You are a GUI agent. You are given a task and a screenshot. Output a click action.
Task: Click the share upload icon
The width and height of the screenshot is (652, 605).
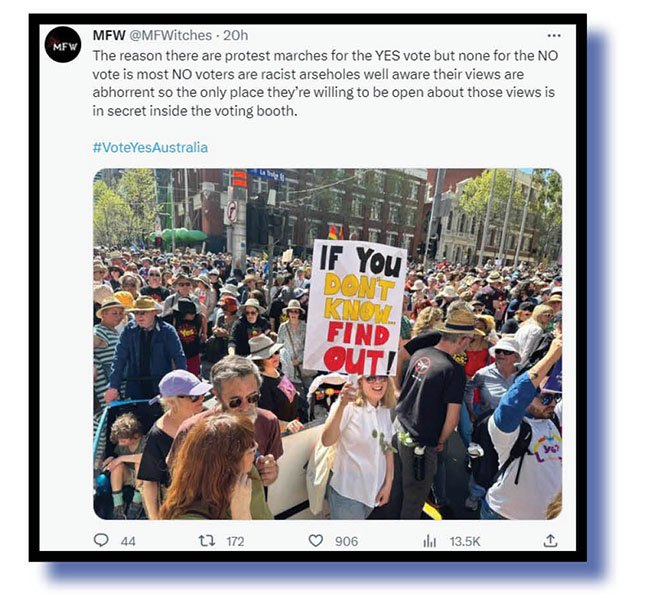pyautogui.click(x=550, y=541)
